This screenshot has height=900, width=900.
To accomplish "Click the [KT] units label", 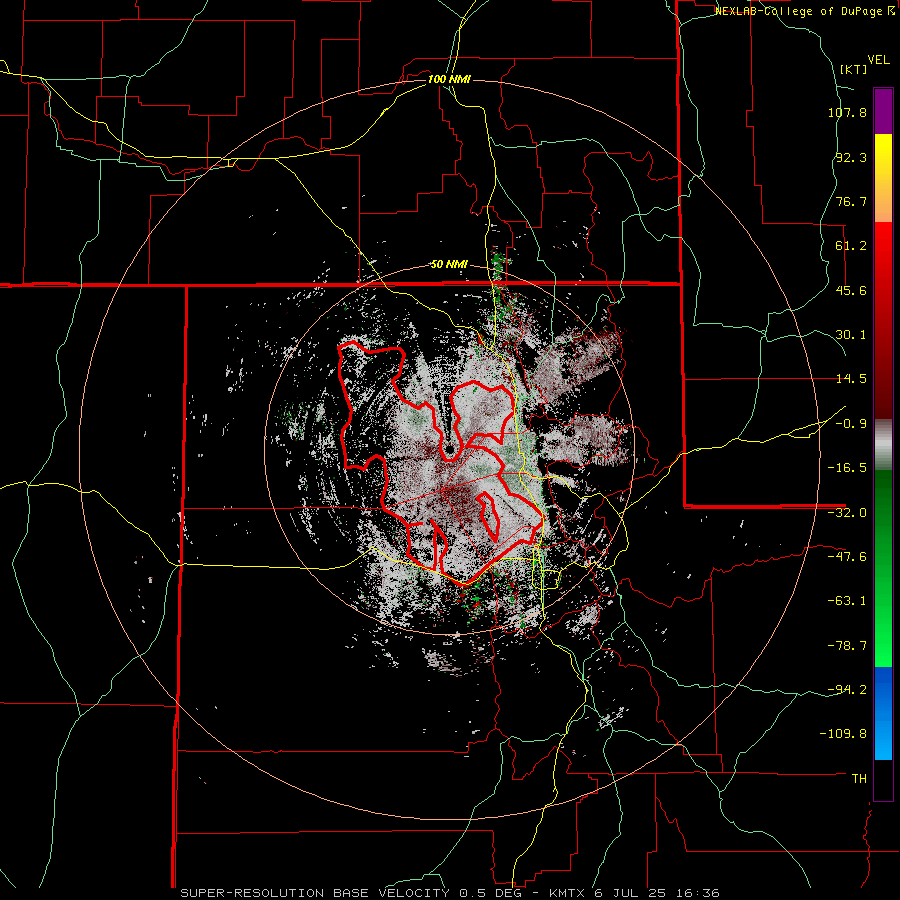I will click(853, 69).
